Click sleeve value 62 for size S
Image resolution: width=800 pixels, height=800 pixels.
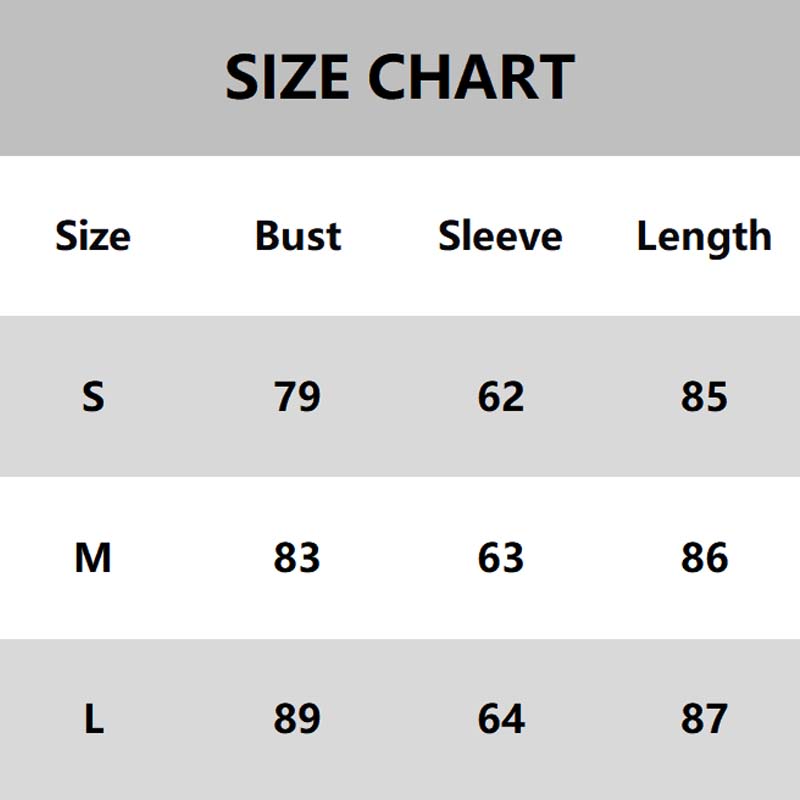501,397
